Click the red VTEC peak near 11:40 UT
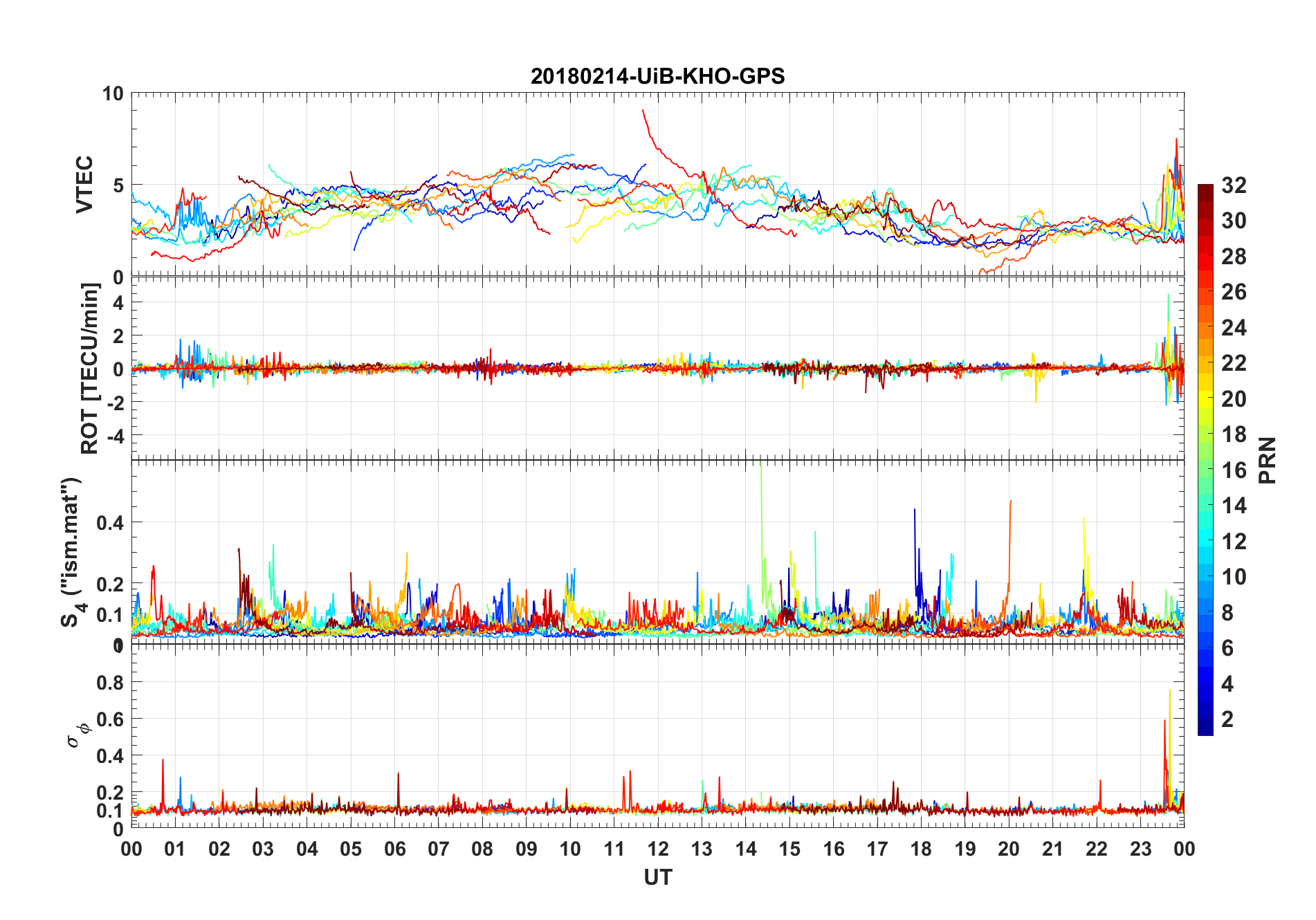 coord(643,111)
